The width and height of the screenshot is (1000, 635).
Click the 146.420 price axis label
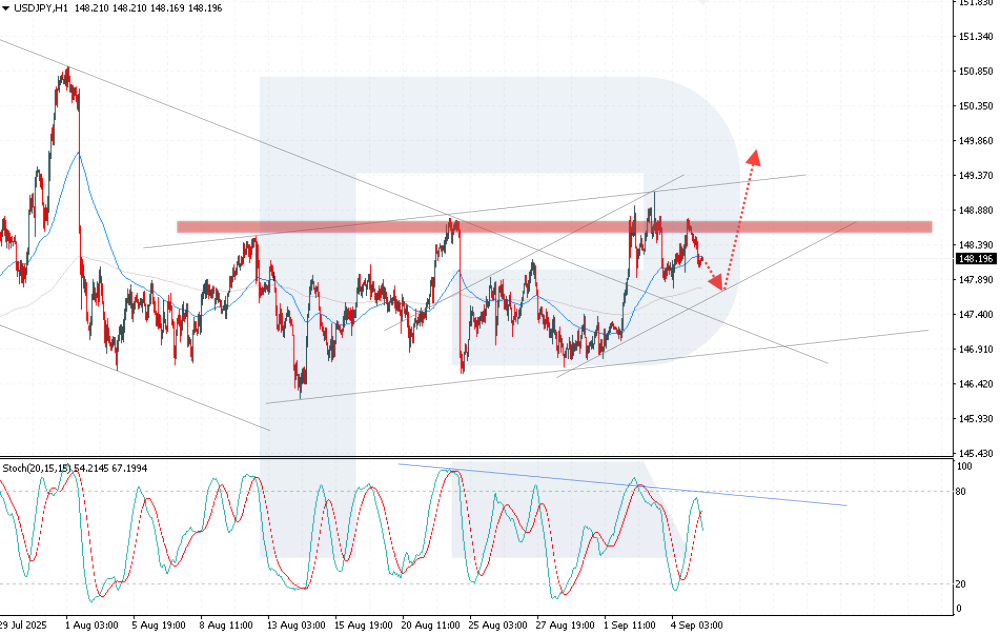tap(974, 384)
